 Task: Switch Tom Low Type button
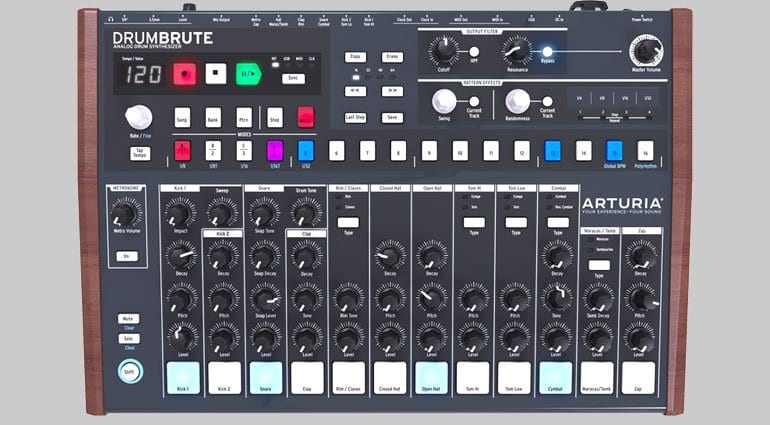coord(516,223)
